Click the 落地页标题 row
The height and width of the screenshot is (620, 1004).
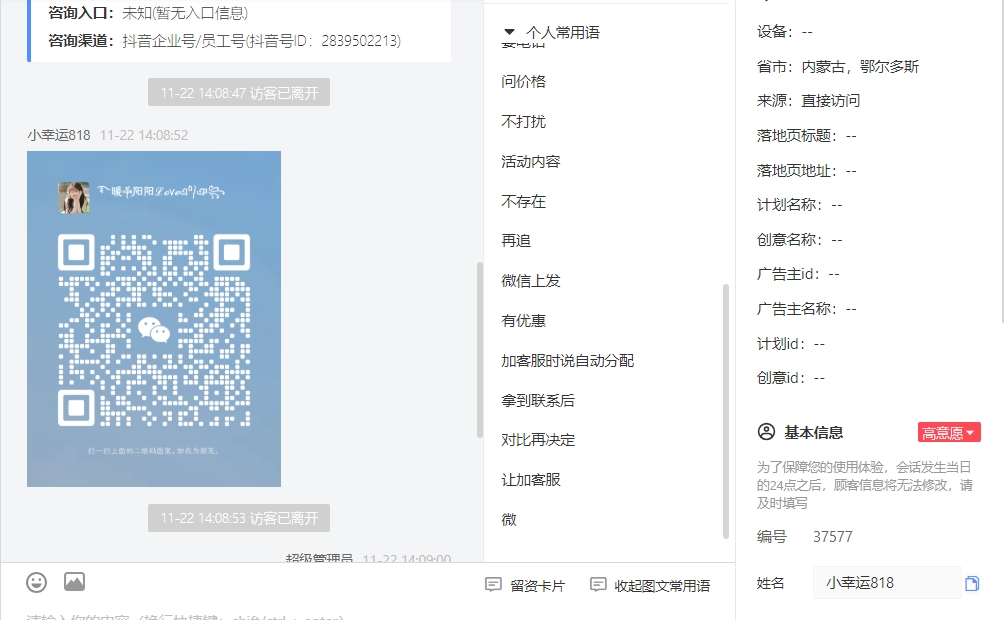tap(806, 136)
